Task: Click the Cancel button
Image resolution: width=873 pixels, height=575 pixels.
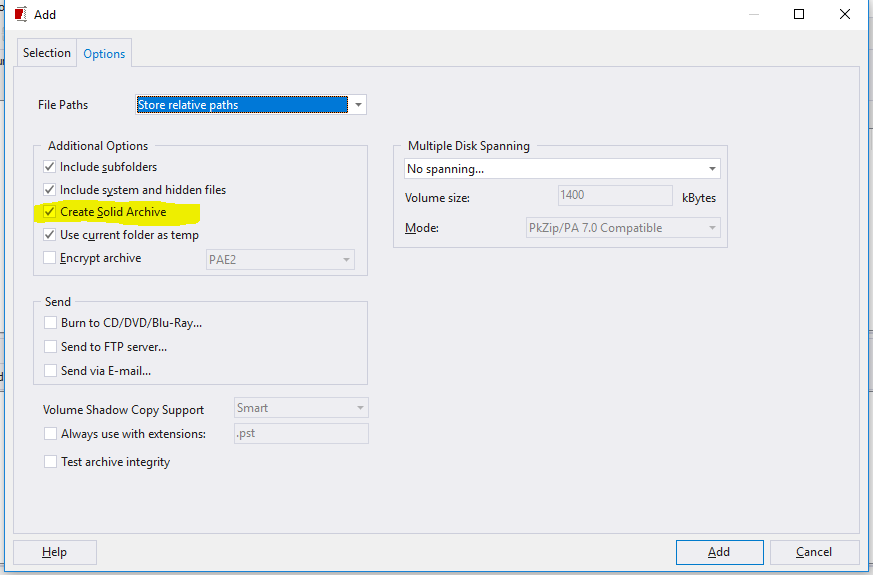Action: pos(815,552)
